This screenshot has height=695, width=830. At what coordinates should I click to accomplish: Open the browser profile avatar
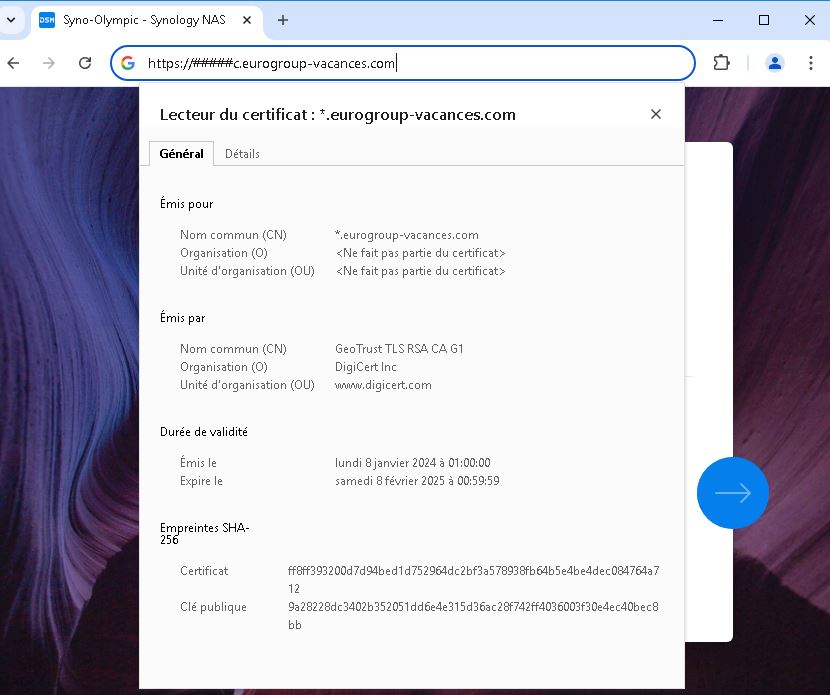(x=774, y=63)
